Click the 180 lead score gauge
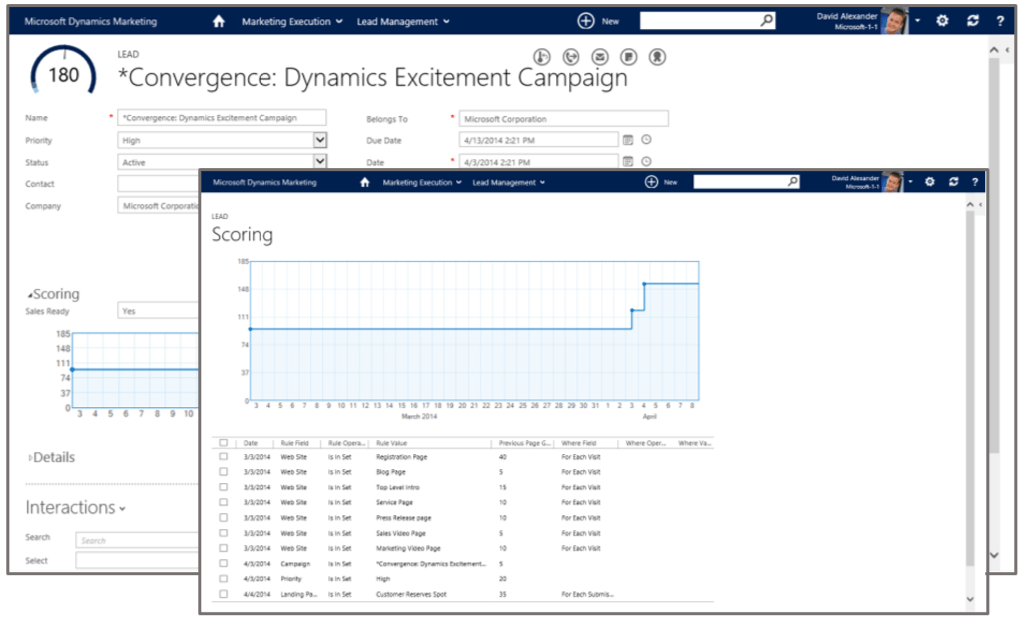The height and width of the screenshot is (638, 1034). pos(62,73)
